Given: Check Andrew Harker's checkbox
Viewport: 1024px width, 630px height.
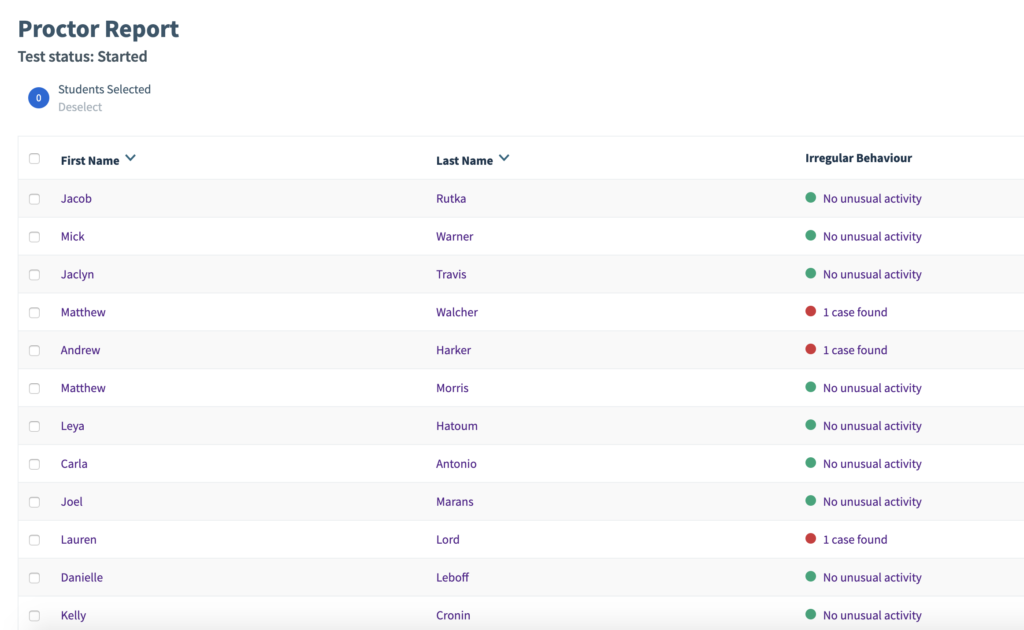Looking at the screenshot, I should point(35,351).
